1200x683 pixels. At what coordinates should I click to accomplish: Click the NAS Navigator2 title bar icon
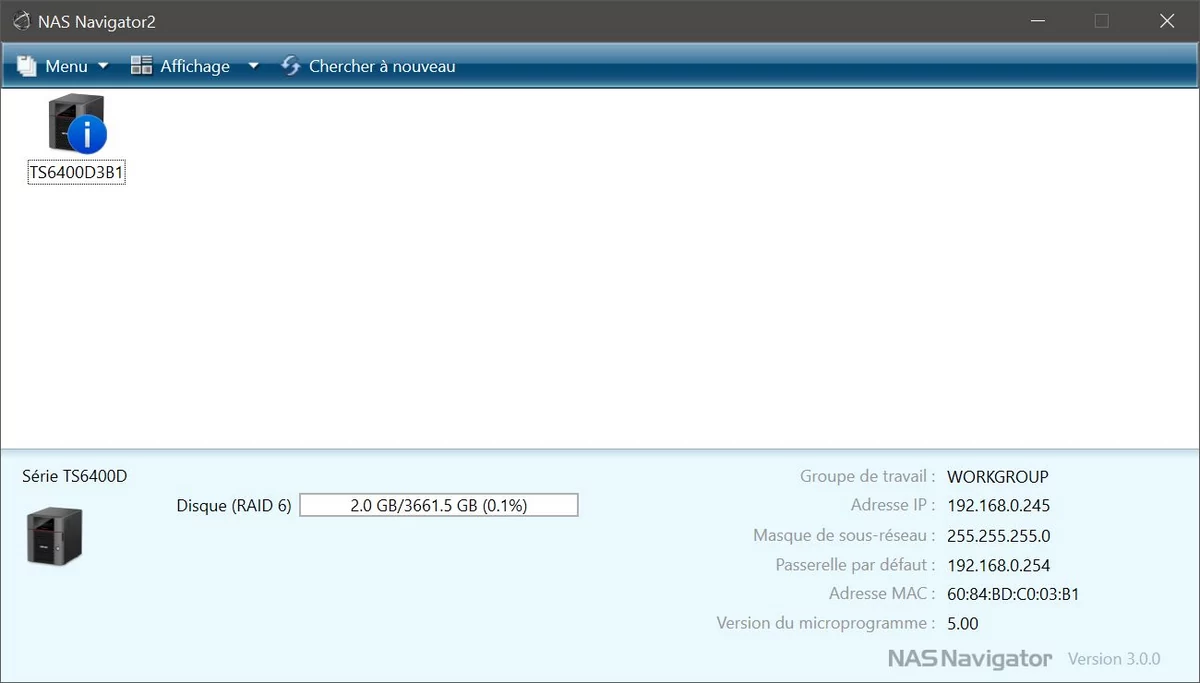(21, 21)
